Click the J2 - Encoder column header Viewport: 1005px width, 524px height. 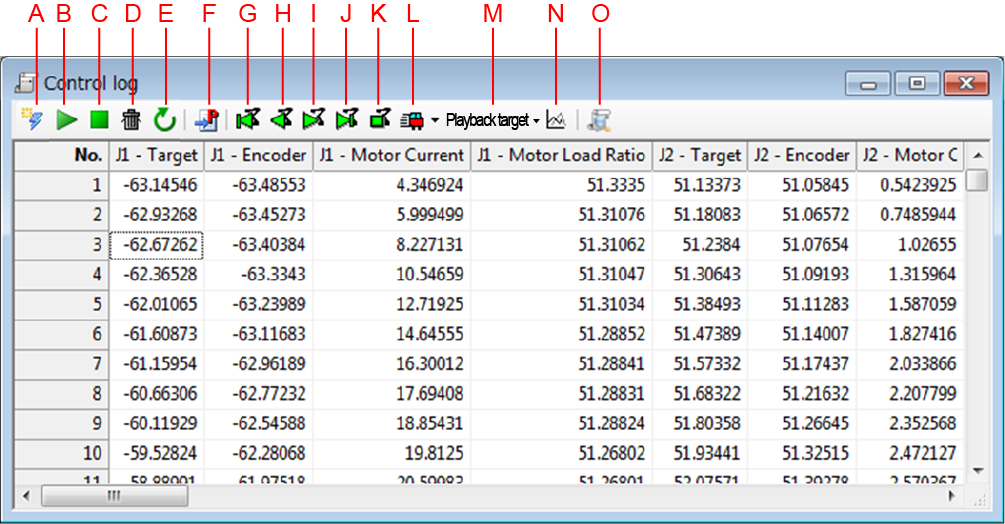[x=801, y=155]
